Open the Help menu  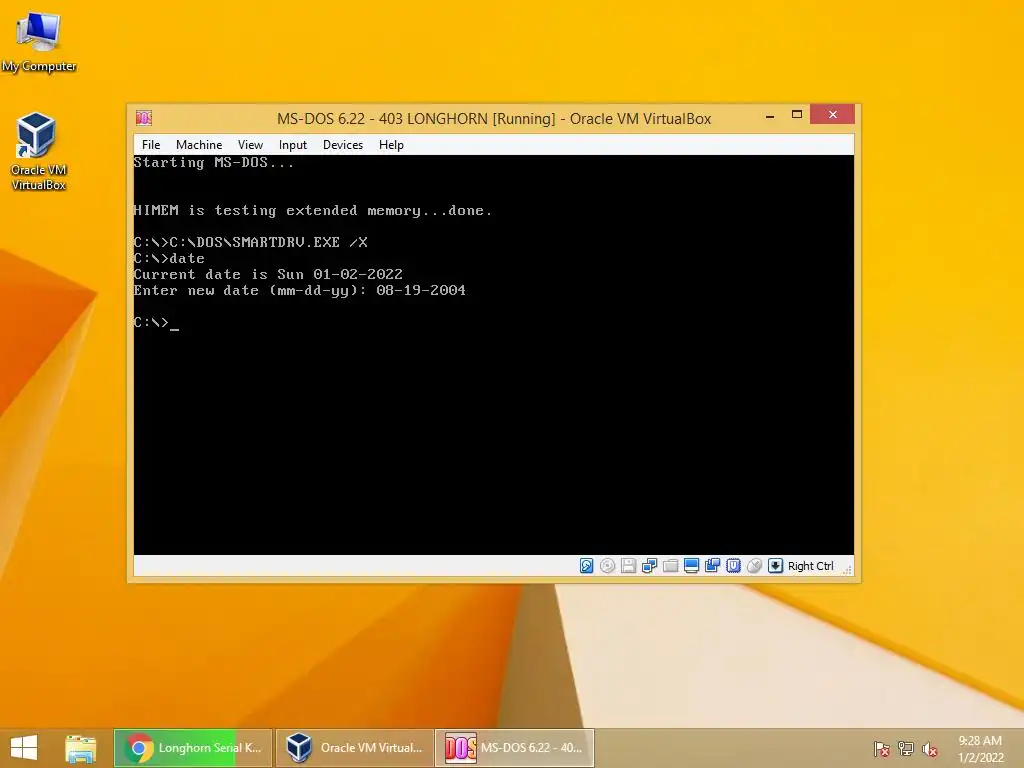point(391,144)
